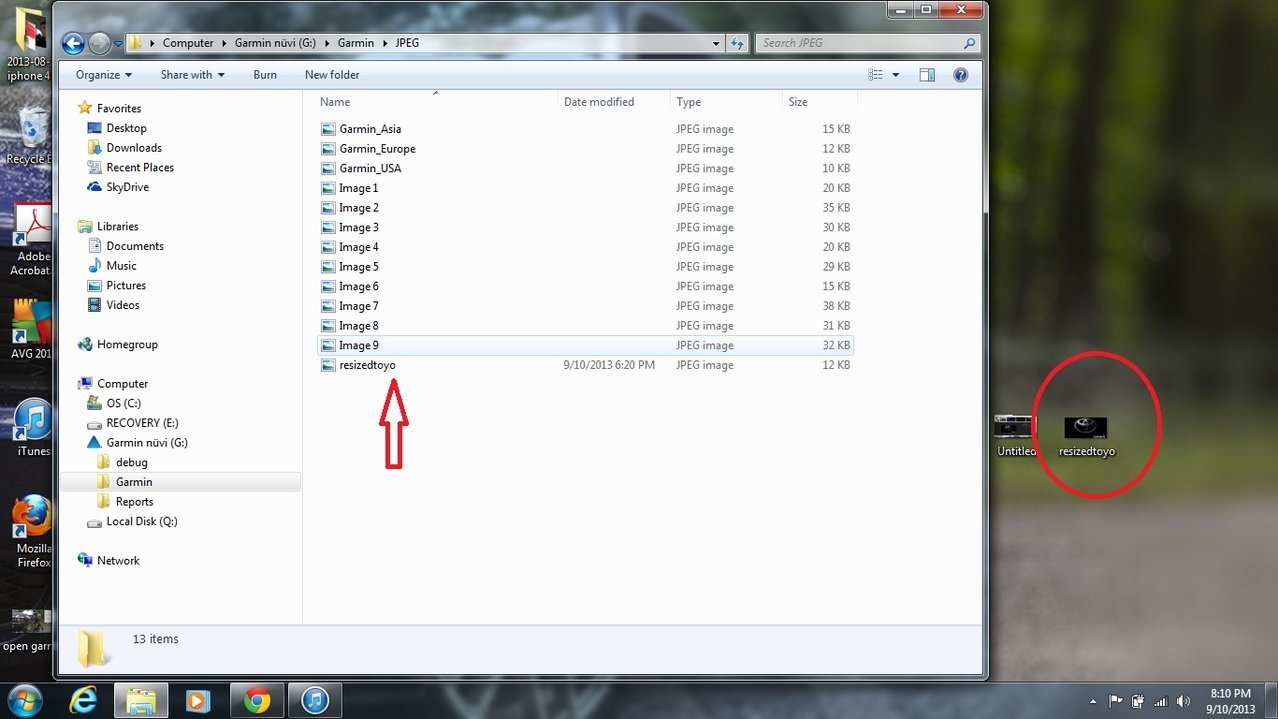The image size is (1278, 719).
Task: Click the Back navigation arrow in Explorer
Action: click(72, 43)
